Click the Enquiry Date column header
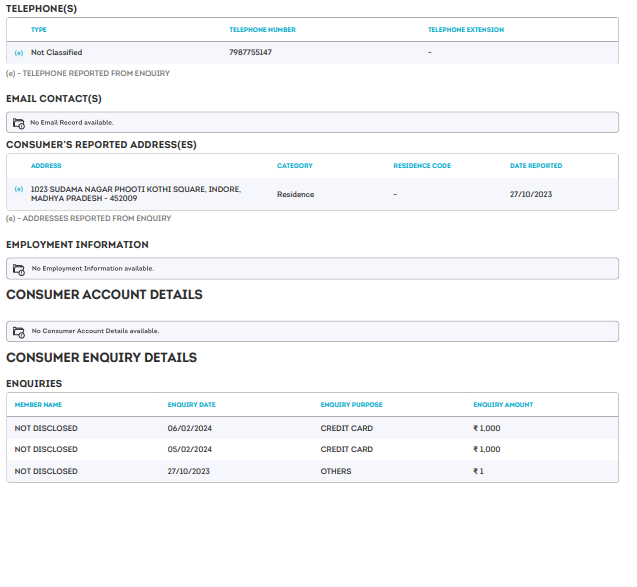 coord(191,405)
